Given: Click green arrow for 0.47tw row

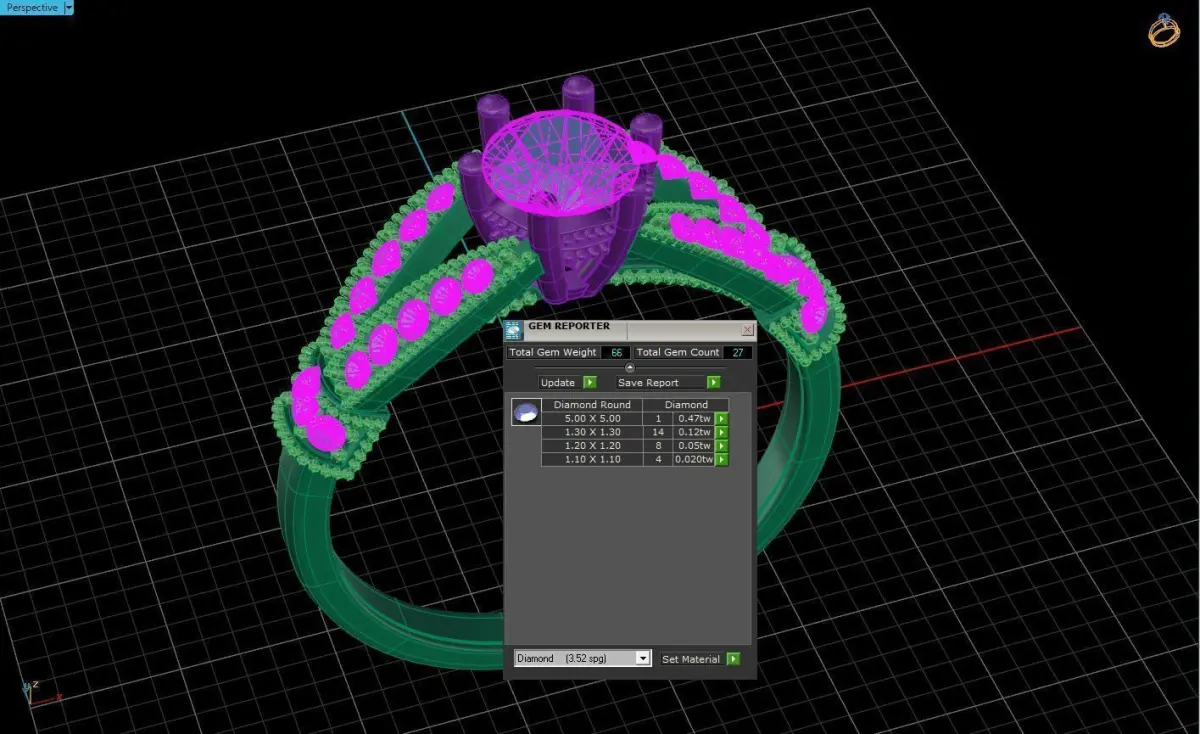Looking at the screenshot, I should click(722, 418).
